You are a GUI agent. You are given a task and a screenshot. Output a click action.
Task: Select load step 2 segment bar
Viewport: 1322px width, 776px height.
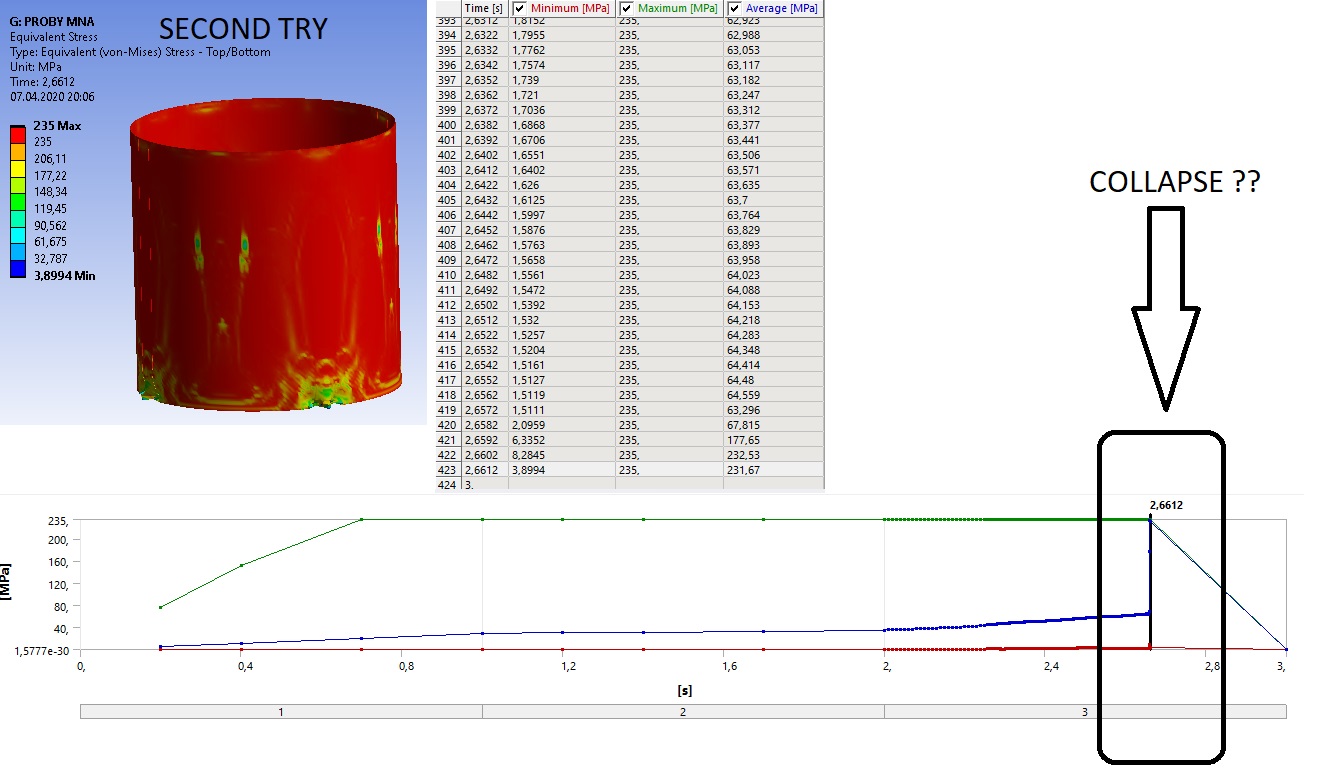682,713
